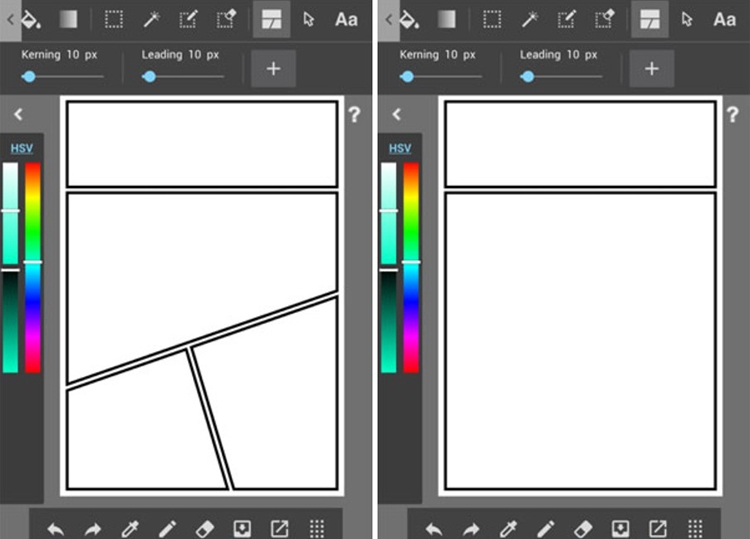Click large lower comic panel in right screenshot

point(581,341)
